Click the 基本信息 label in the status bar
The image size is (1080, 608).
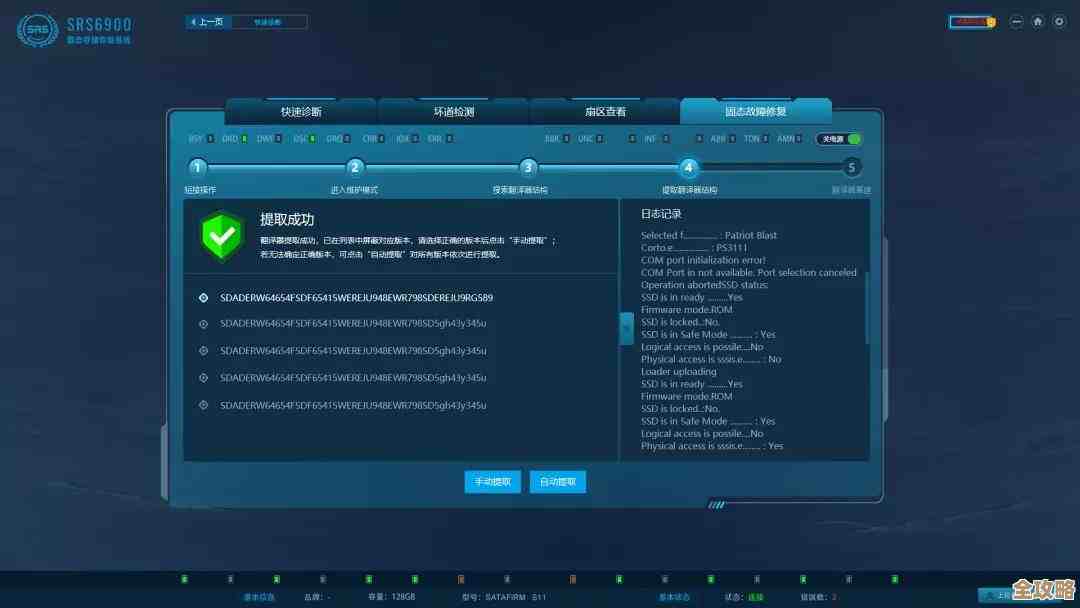coord(257,597)
